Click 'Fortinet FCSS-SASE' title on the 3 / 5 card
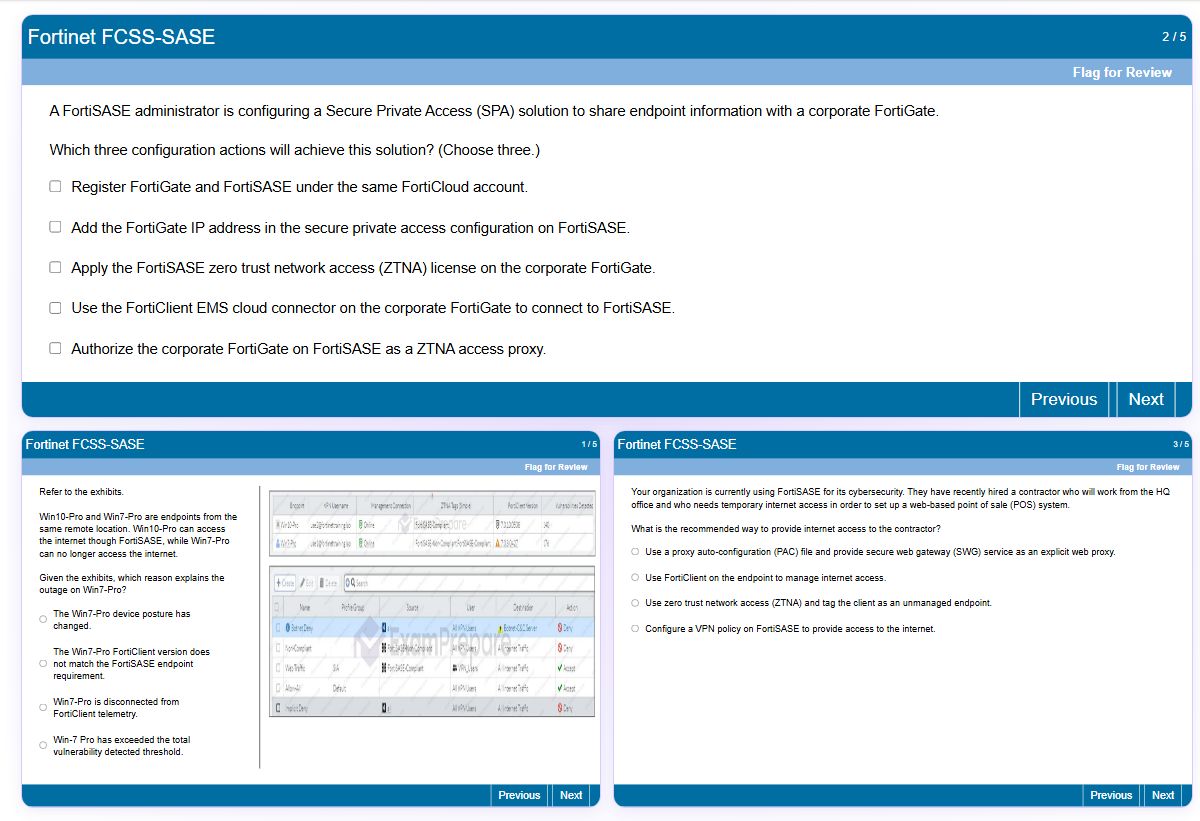The width and height of the screenshot is (1200, 821). tap(677, 444)
